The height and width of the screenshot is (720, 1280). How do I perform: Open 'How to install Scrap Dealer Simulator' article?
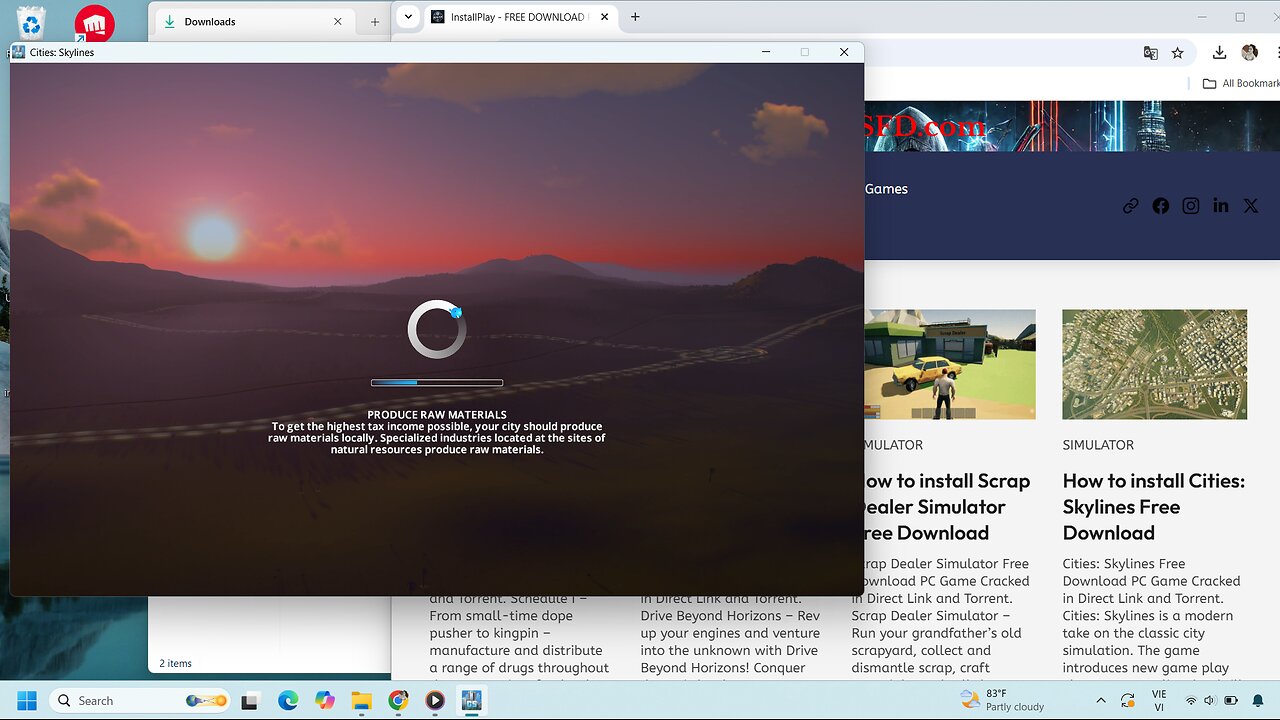(x=947, y=507)
